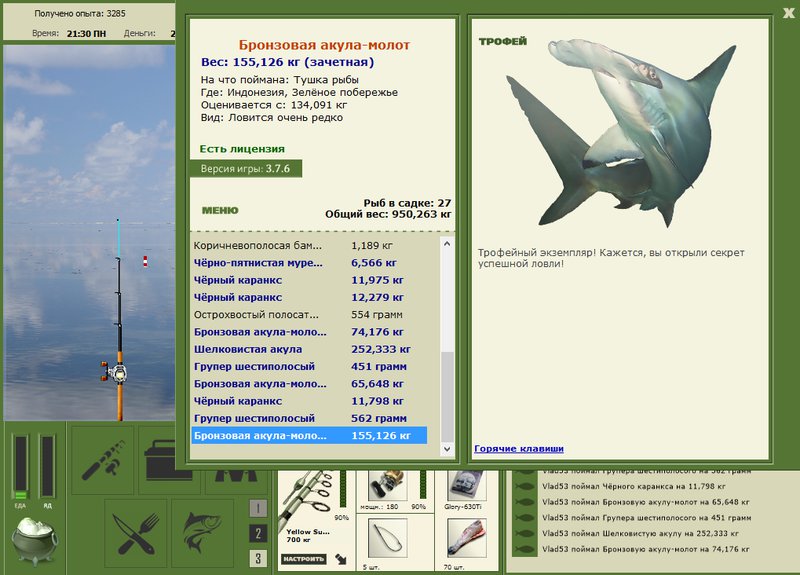The image size is (800, 575).
Task: Select the Yellow Su... rod image
Action: point(306,499)
